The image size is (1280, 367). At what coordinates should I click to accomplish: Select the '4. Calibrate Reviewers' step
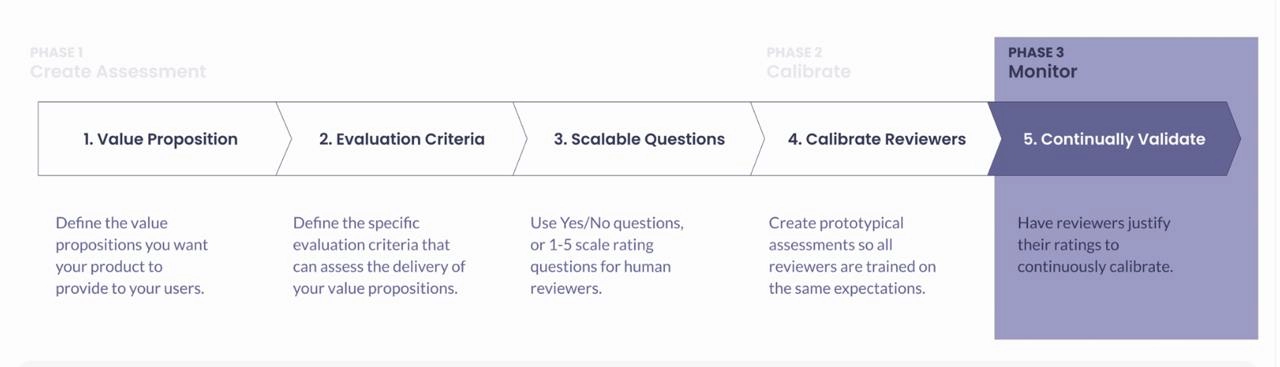pos(877,139)
